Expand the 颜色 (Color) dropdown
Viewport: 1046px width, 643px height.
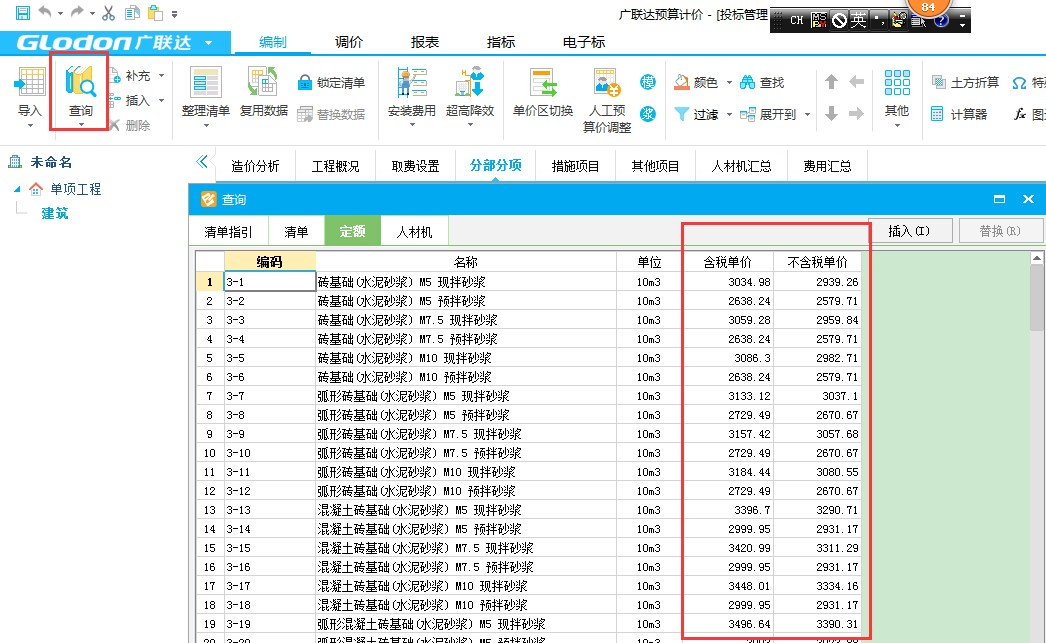[729, 82]
